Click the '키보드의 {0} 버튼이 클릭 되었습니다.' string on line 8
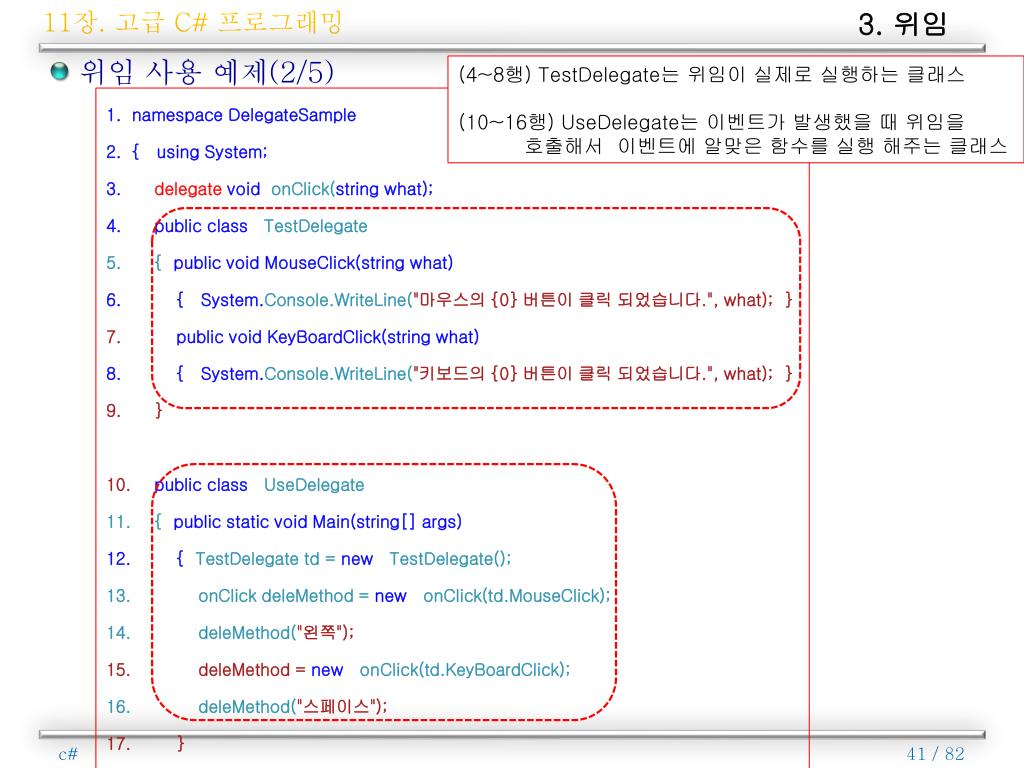This screenshot has width=1024, height=768. pos(566,374)
